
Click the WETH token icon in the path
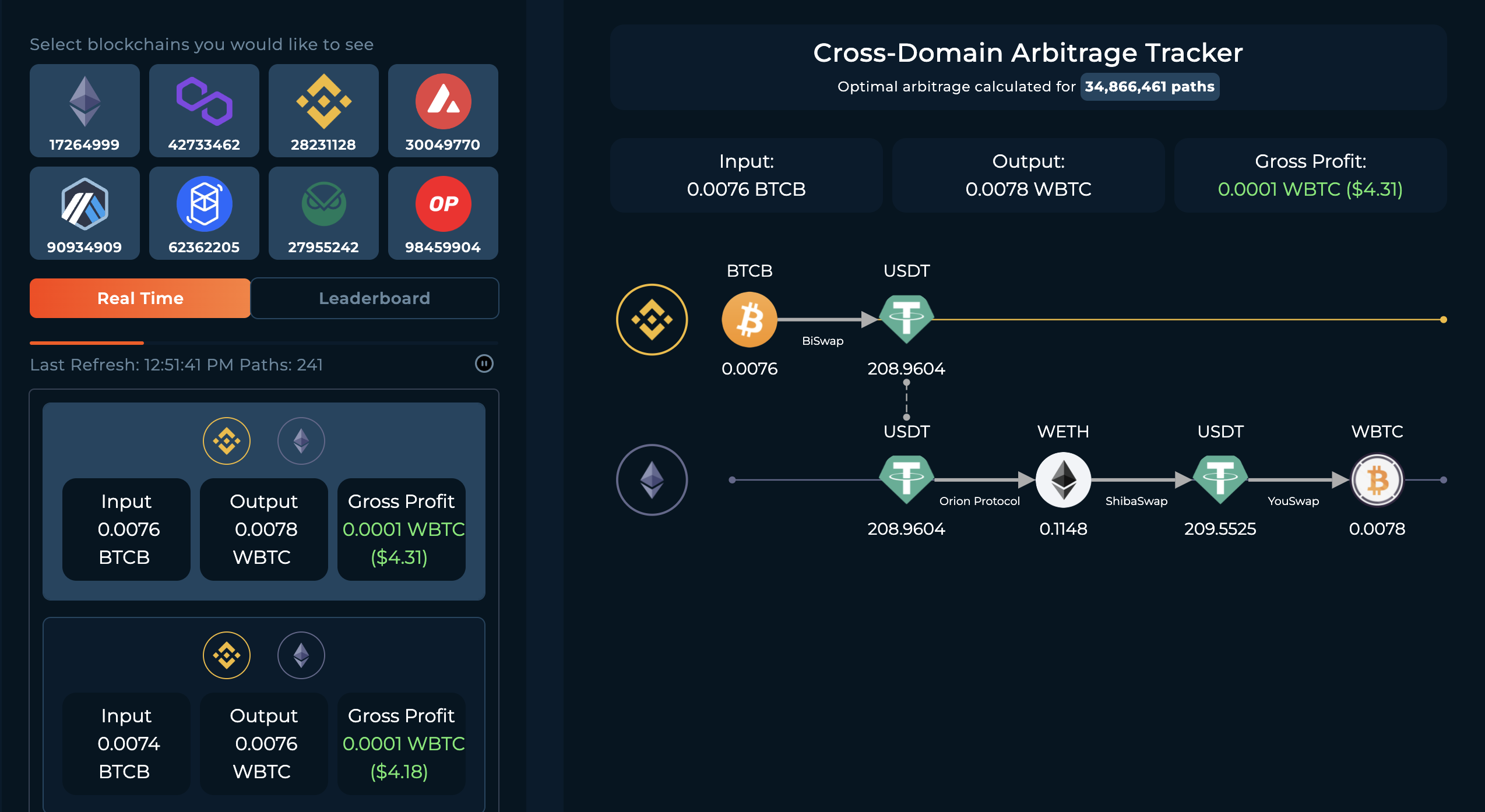click(1064, 480)
